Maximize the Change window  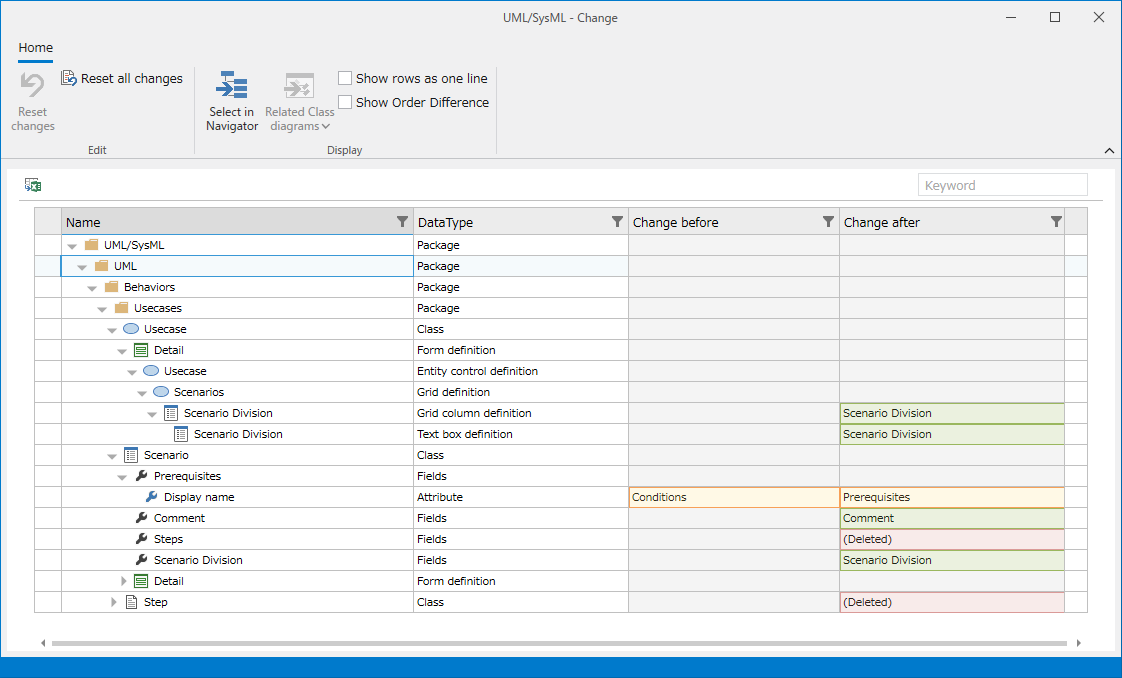pyautogui.click(x=1055, y=17)
